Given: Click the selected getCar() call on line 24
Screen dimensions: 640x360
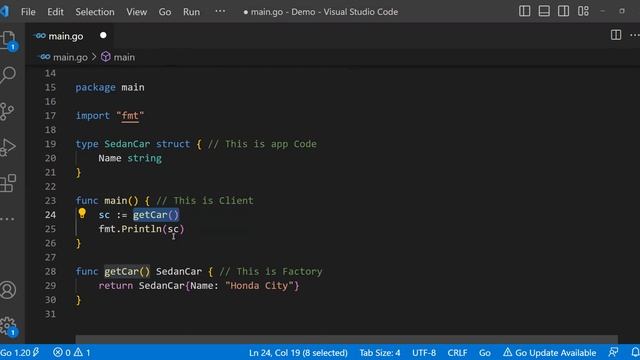Looking at the screenshot, I should coord(156,215).
